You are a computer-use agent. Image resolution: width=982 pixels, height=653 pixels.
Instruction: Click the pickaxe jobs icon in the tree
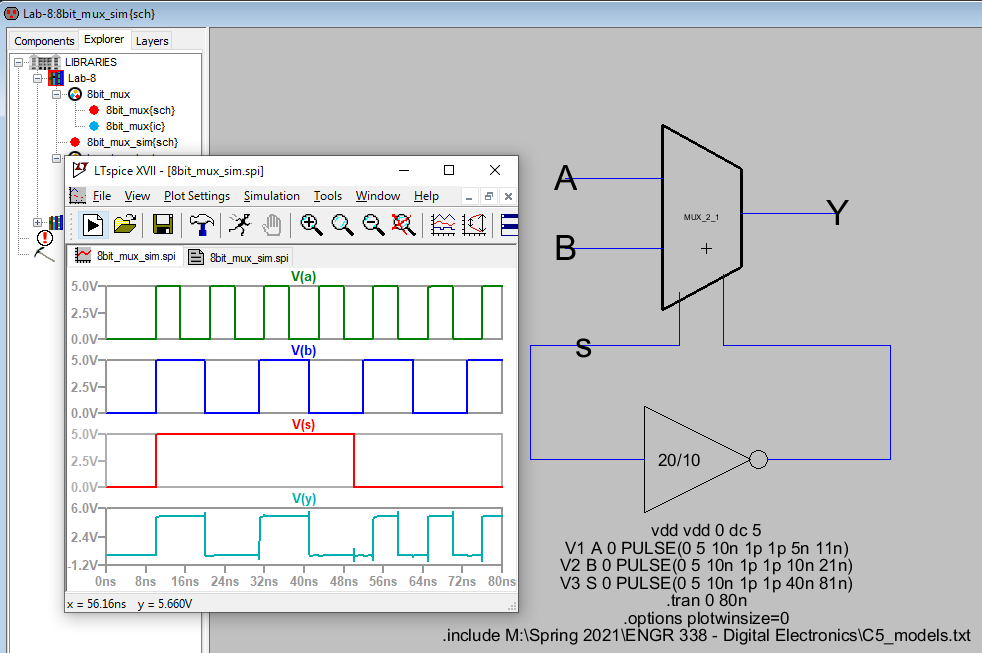44,254
